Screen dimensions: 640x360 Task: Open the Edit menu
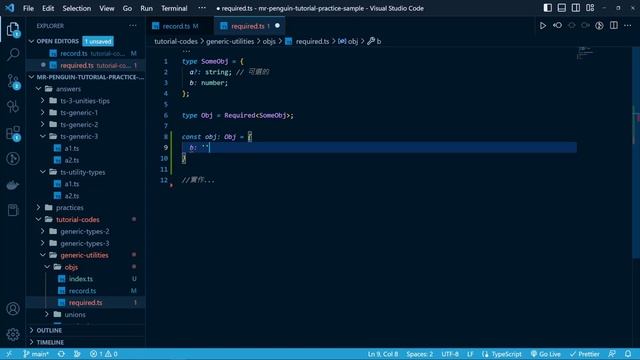coord(48,8)
